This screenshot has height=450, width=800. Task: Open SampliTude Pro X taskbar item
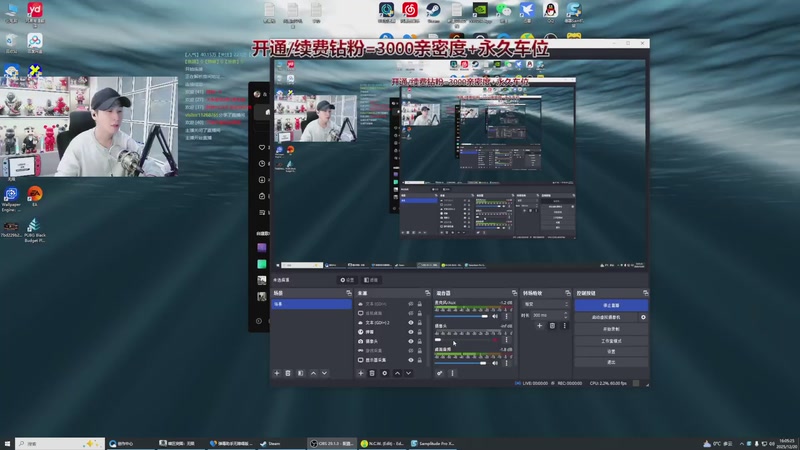pos(433,444)
